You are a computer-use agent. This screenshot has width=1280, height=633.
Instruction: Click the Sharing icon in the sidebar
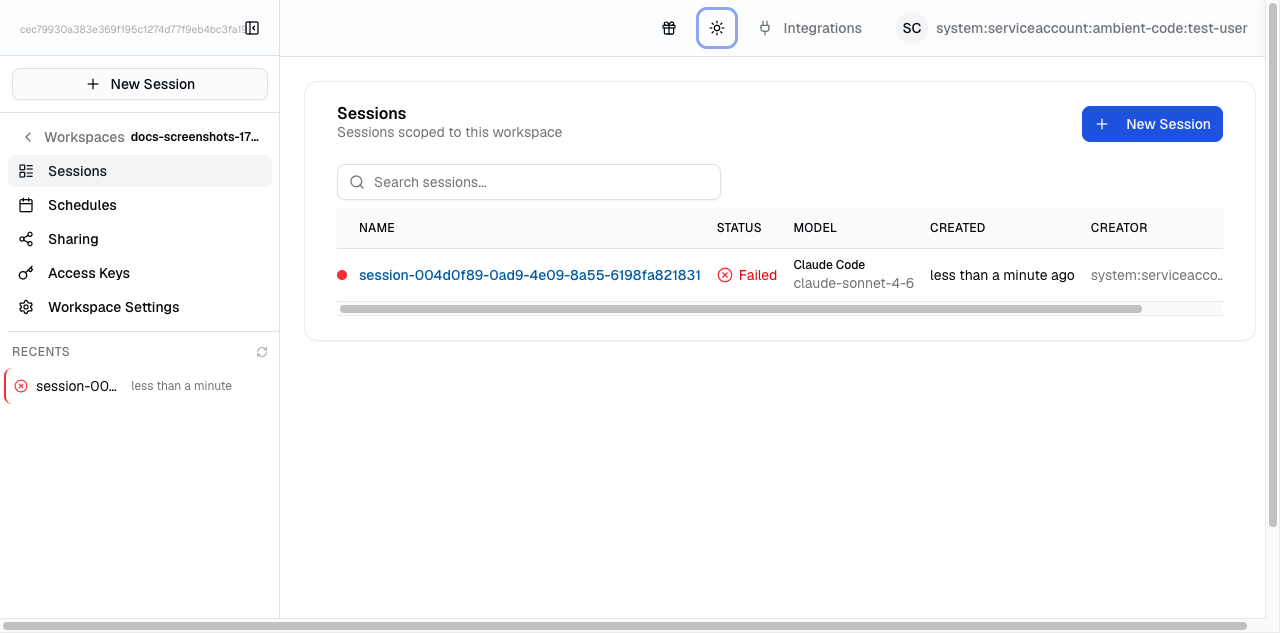click(x=26, y=238)
